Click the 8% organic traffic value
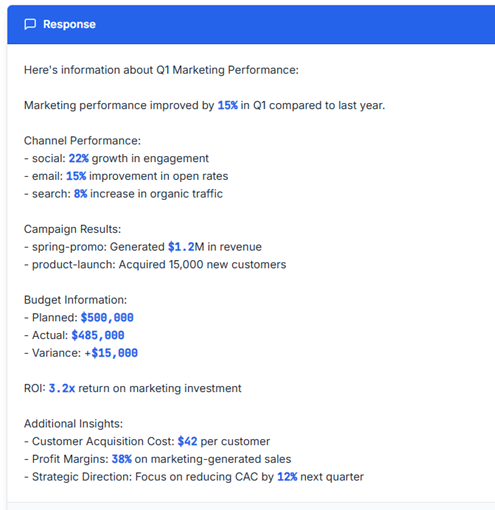Screen dimensions: 495x510 [80, 194]
